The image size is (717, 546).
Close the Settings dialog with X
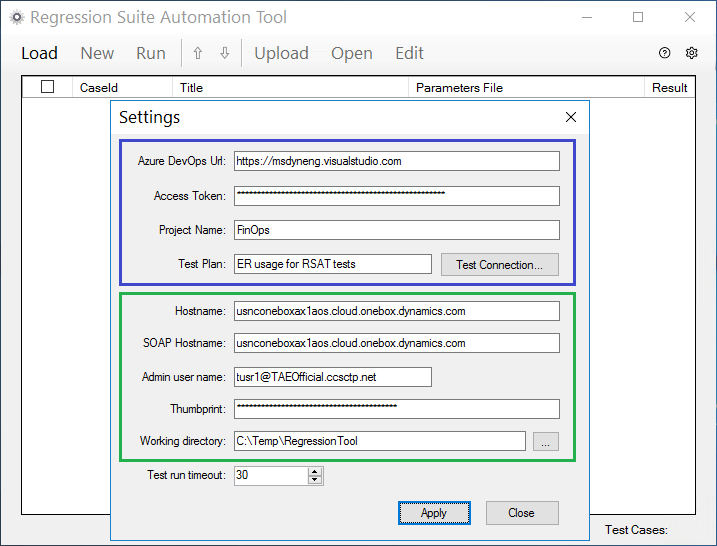571,117
